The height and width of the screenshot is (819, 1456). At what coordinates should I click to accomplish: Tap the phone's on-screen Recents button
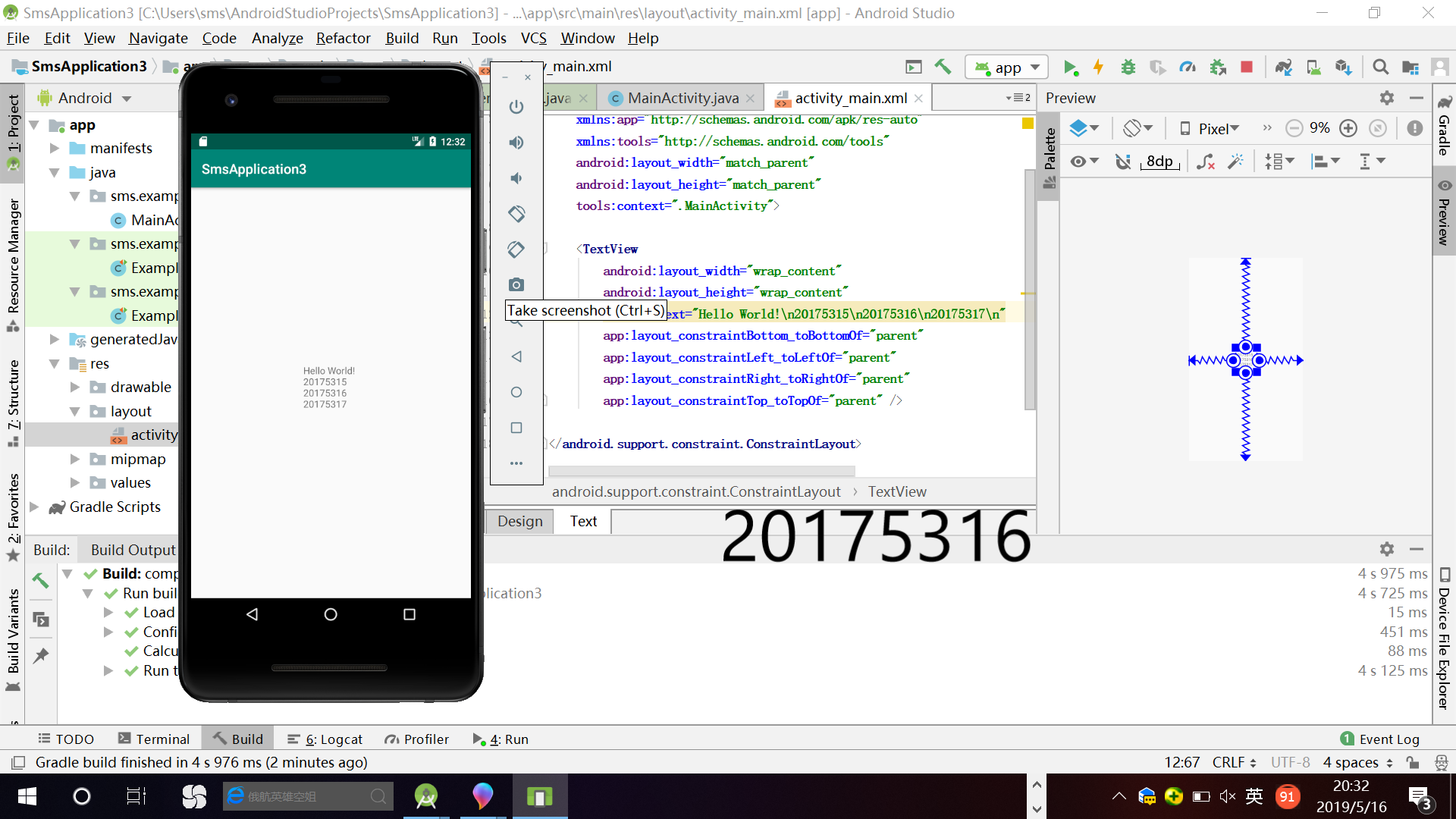pos(409,614)
